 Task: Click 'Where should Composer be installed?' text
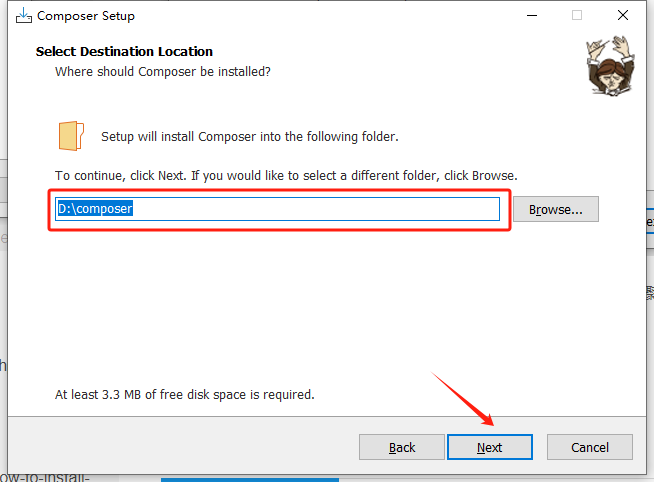pyautogui.click(x=163, y=72)
